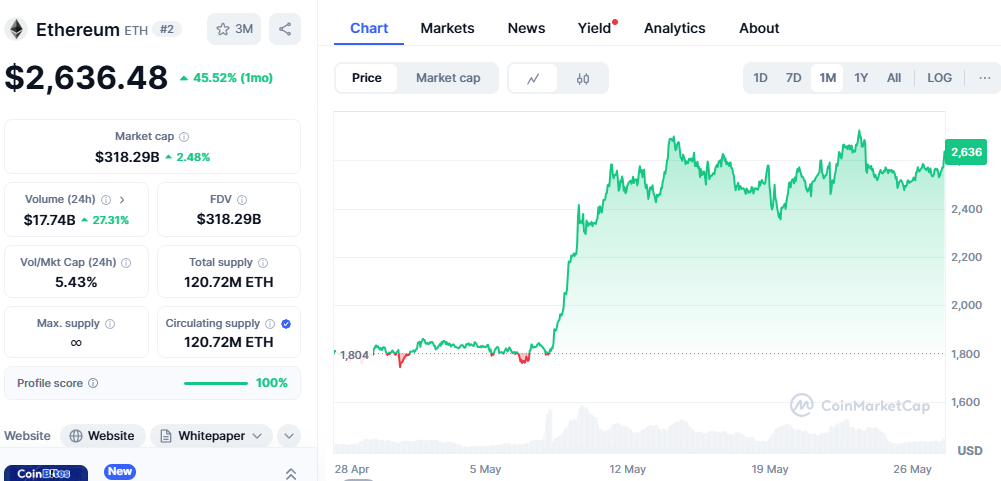The height and width of the screenshot is (481, 1001).
Task: Open the About tab
Action: coord(759,28)
